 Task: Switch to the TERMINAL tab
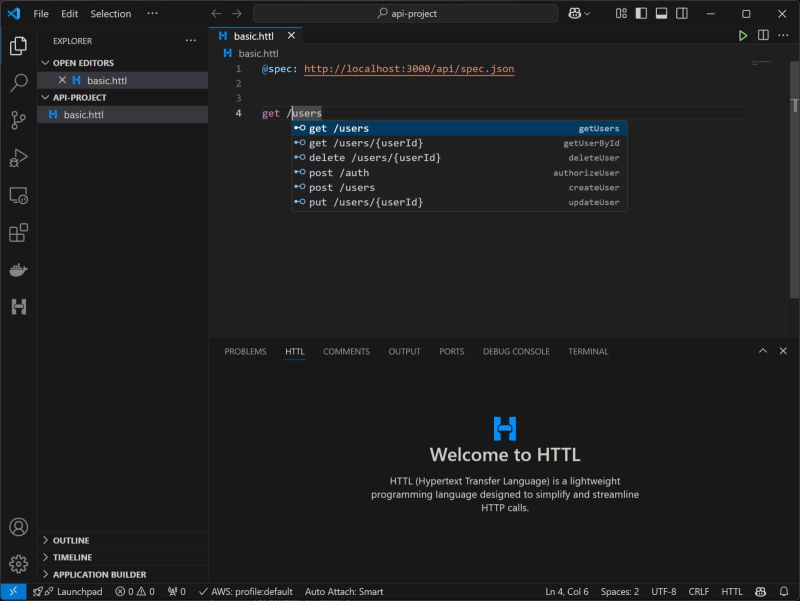(588, 351)
